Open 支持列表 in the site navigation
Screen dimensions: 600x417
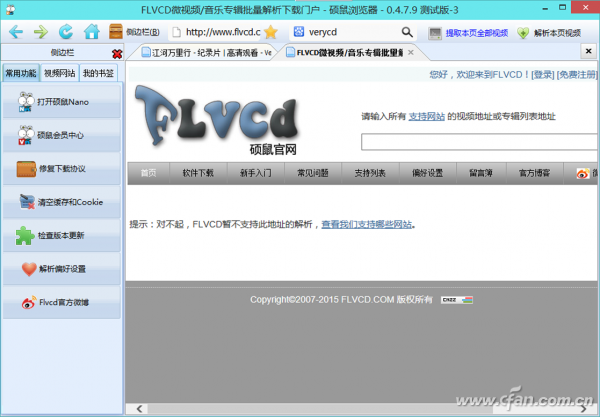coord(370,173)
